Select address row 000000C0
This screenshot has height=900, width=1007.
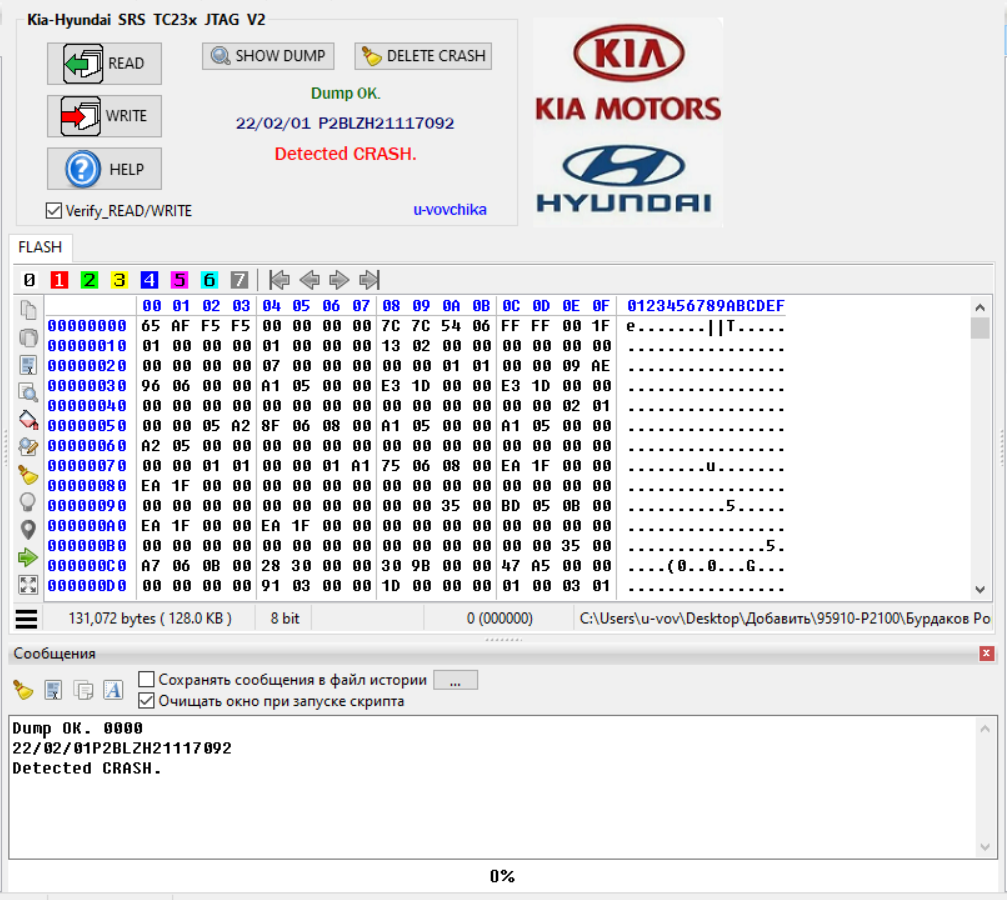click(87, 565)
